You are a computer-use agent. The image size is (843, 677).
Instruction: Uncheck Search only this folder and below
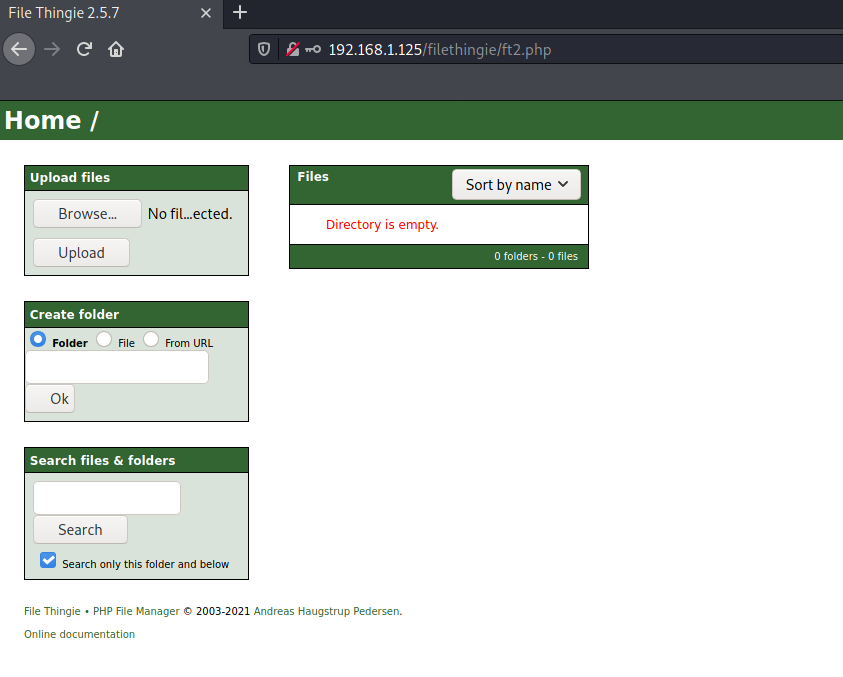pos(48,560)
